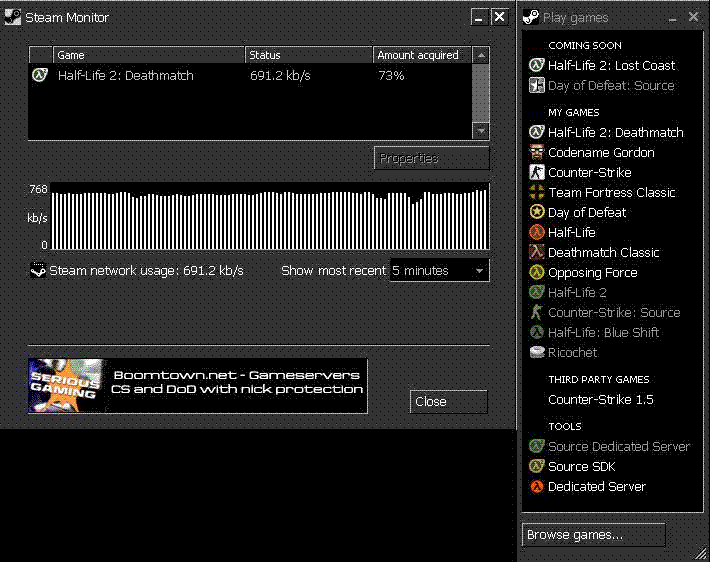
Task: Click the Codename Gordon face icon
Action: tap(537, 152)
